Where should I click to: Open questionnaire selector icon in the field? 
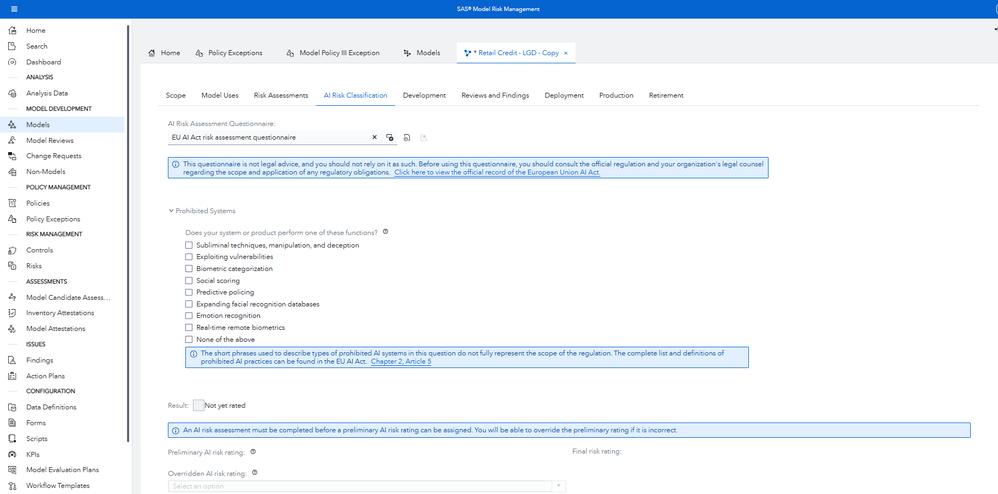(x=390, y=138)
